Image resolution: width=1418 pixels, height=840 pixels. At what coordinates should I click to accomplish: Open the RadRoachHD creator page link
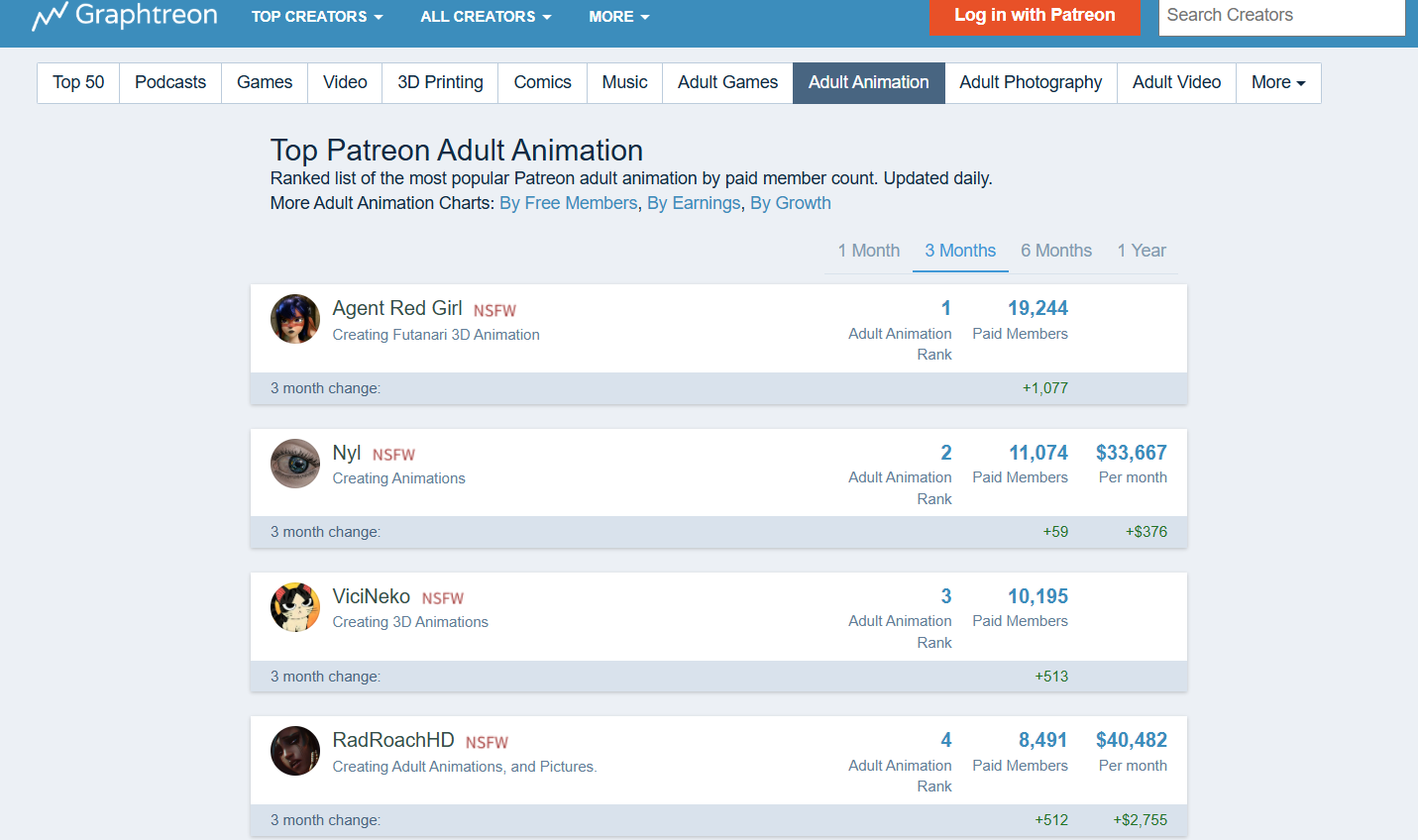coord(393,740)
